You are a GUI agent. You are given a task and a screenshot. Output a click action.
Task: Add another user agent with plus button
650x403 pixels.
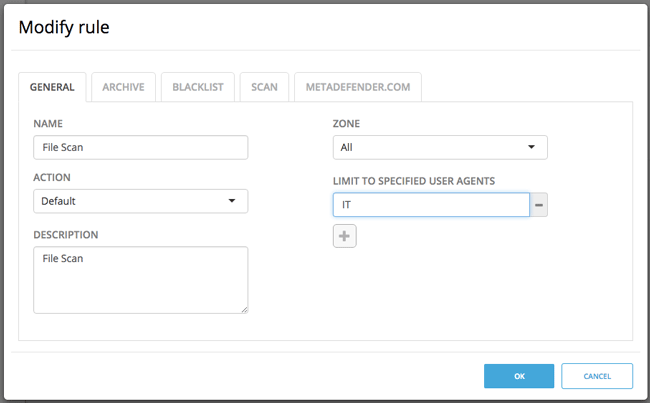[344, 236]
